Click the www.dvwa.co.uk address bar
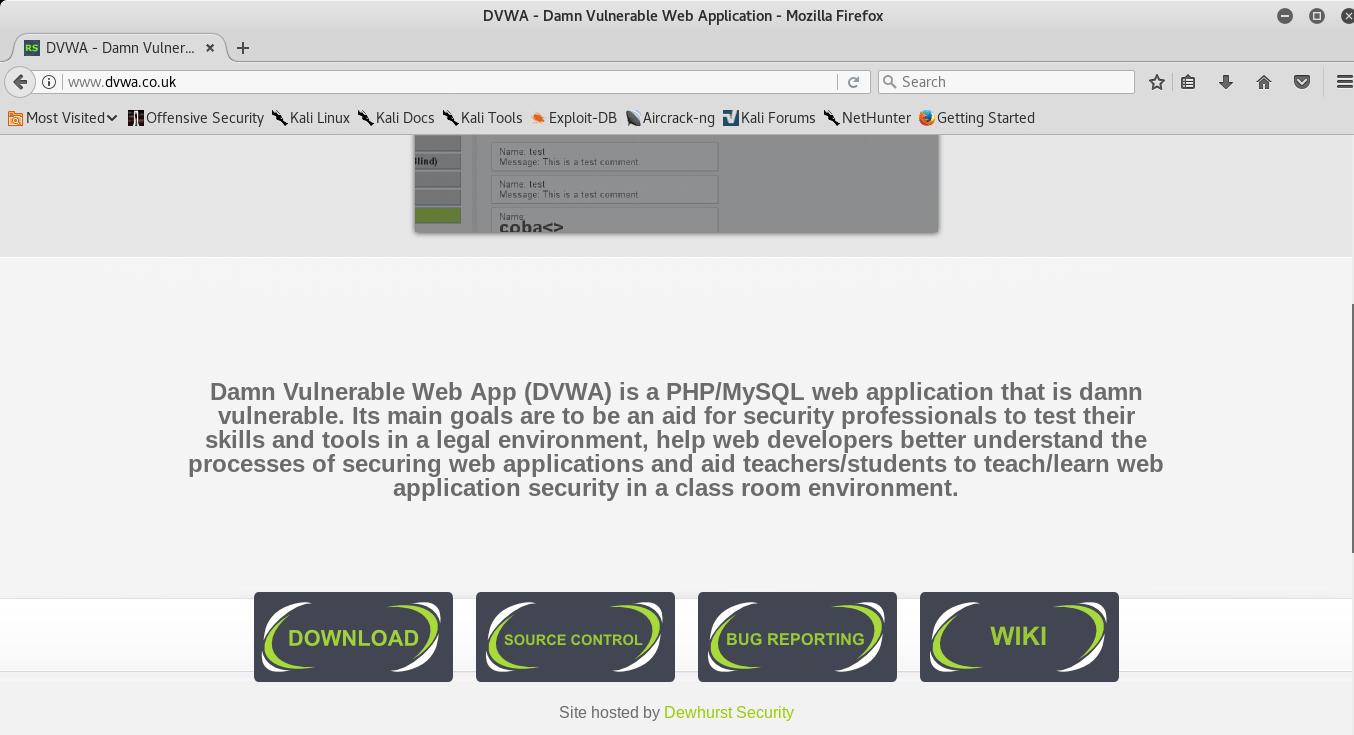Screen dimensions: 1354x735 (450, 82)
